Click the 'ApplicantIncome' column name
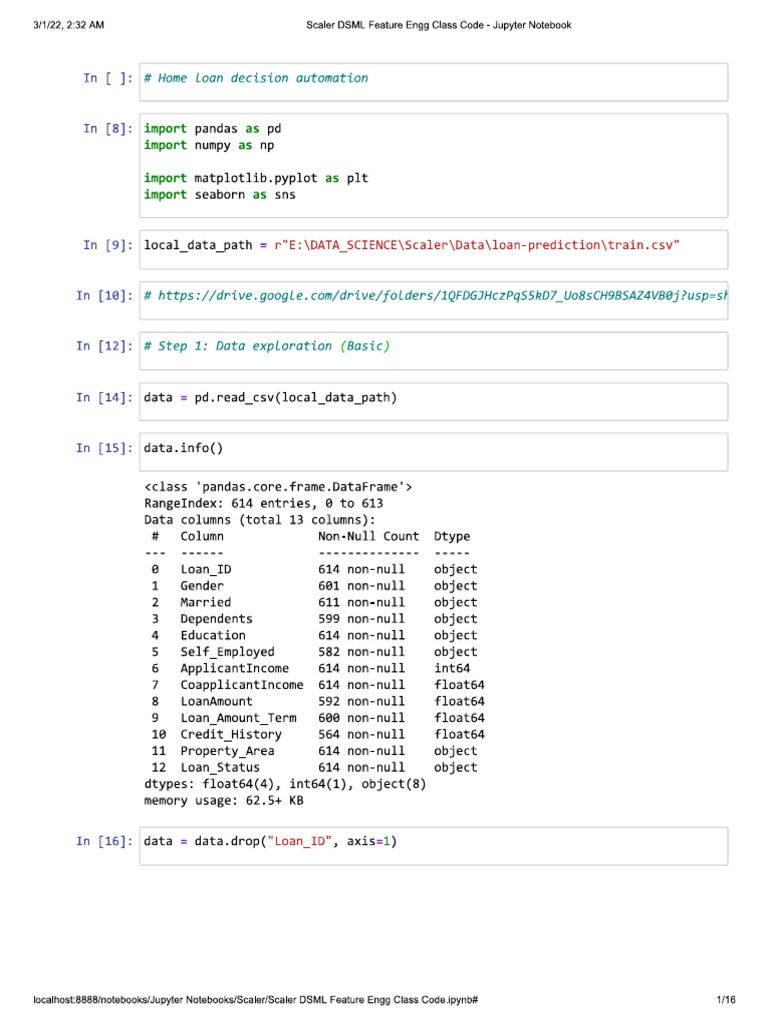Viewport: 768px width, 1024px height. [x=234, y=669]
